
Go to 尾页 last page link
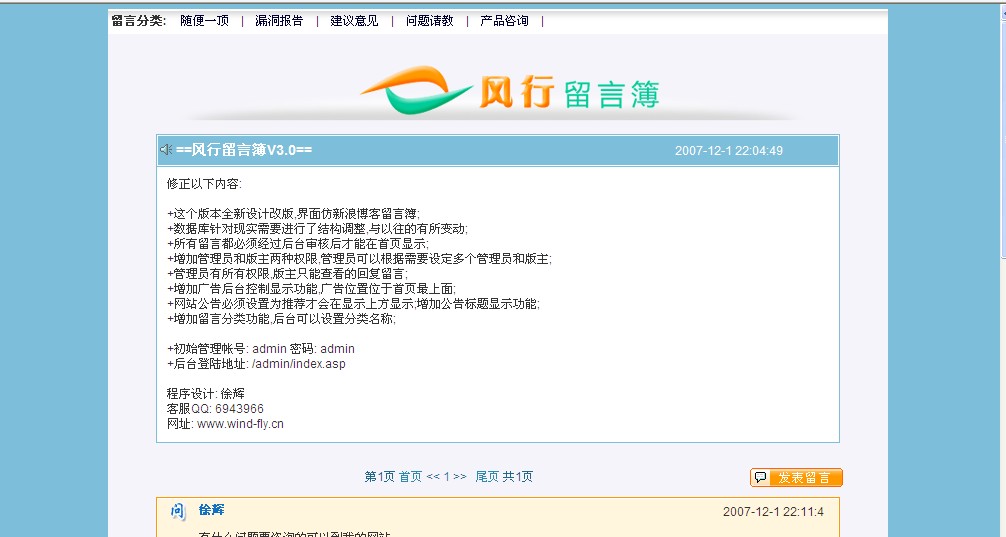[487, 477]
